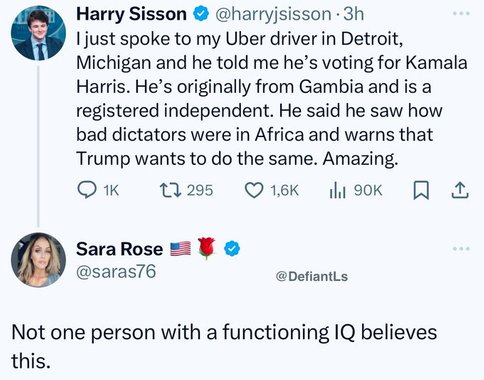Screen dimensions: 484x380
Task: Bookmark Harry Sisson's tweet
Action: [x=421, y=190]
